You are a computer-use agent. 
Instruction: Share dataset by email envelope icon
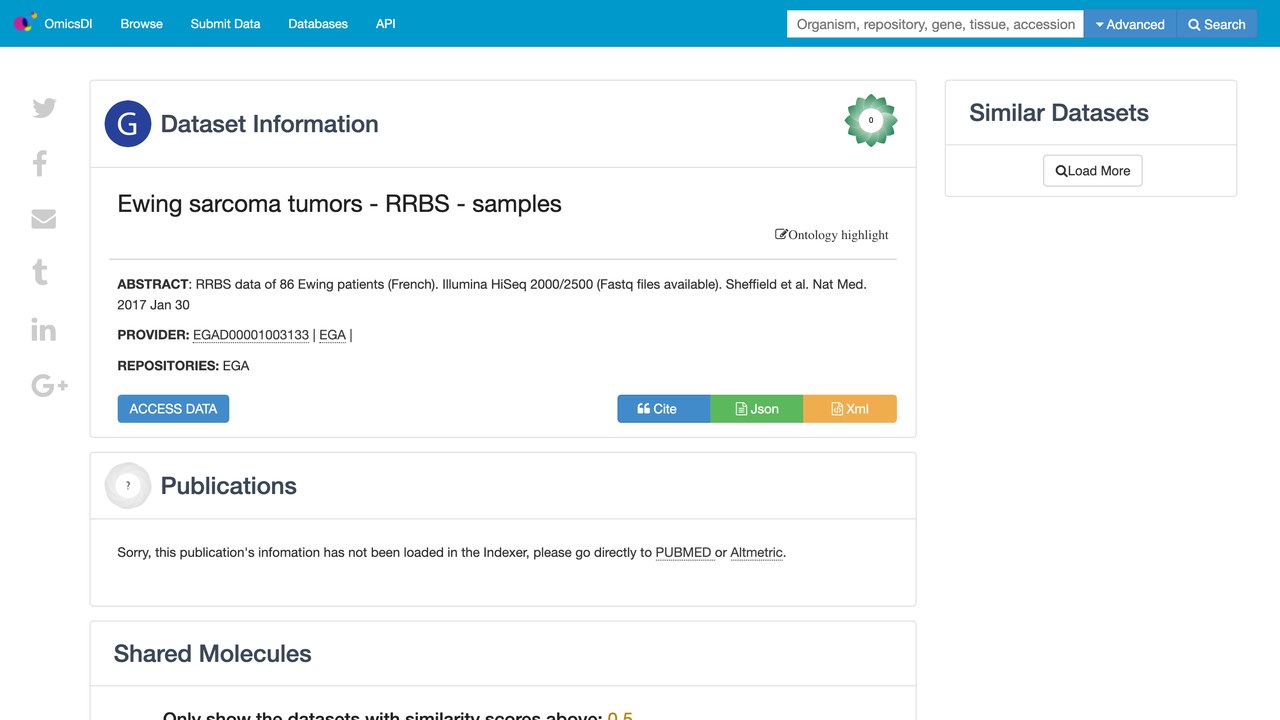44,218
